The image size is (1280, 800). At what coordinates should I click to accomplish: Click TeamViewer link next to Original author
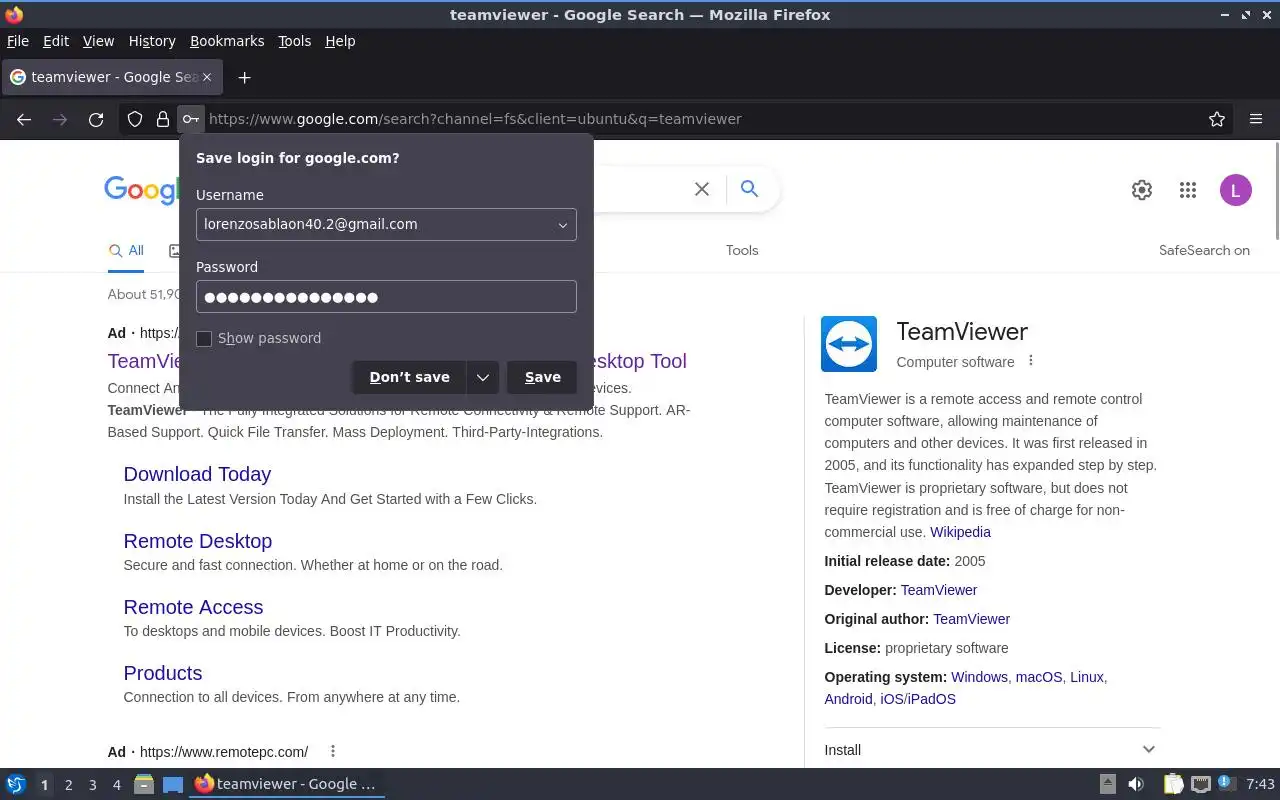click(972, 619)
